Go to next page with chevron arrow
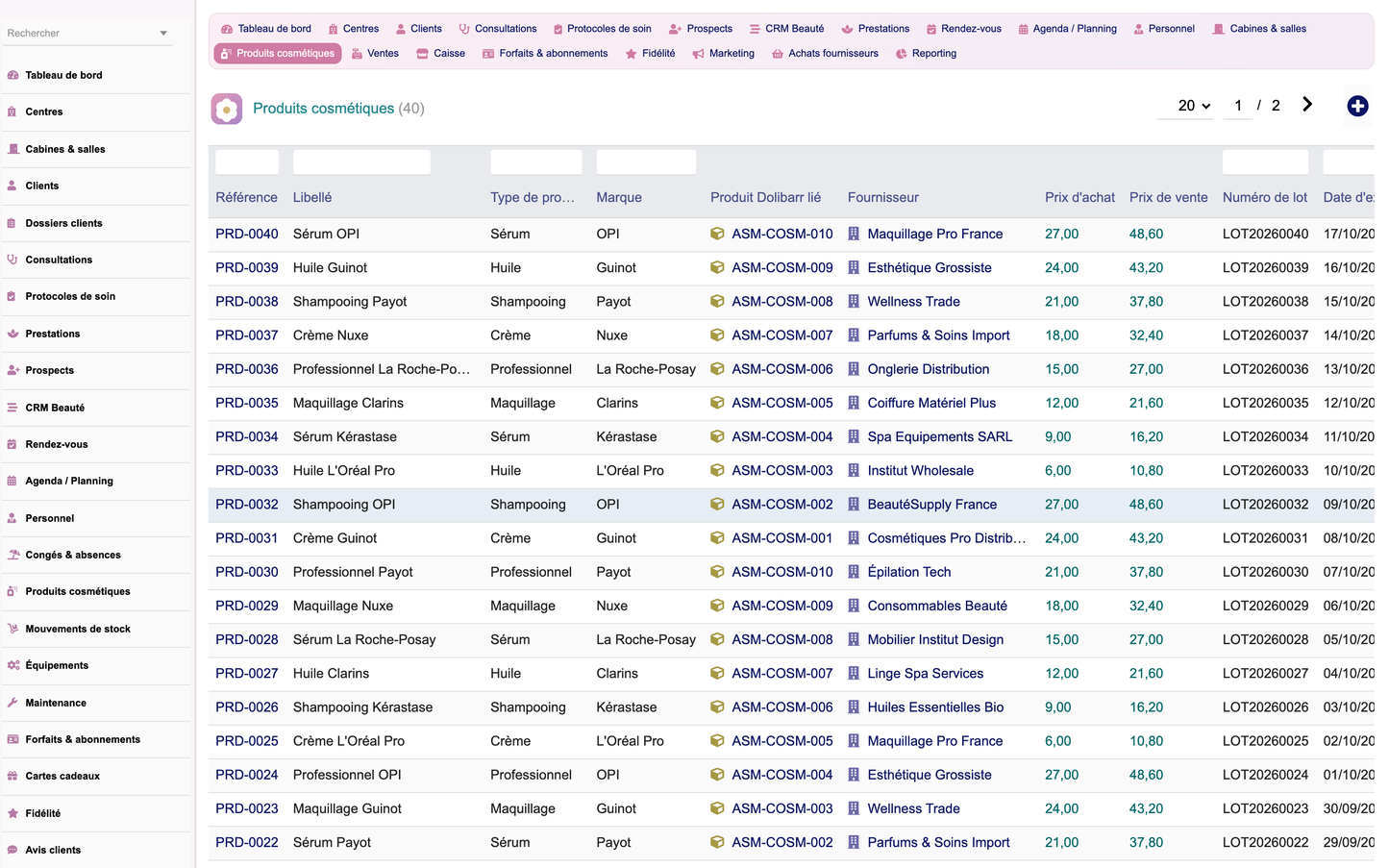 pyautogui.click(x=1307, y=105)
